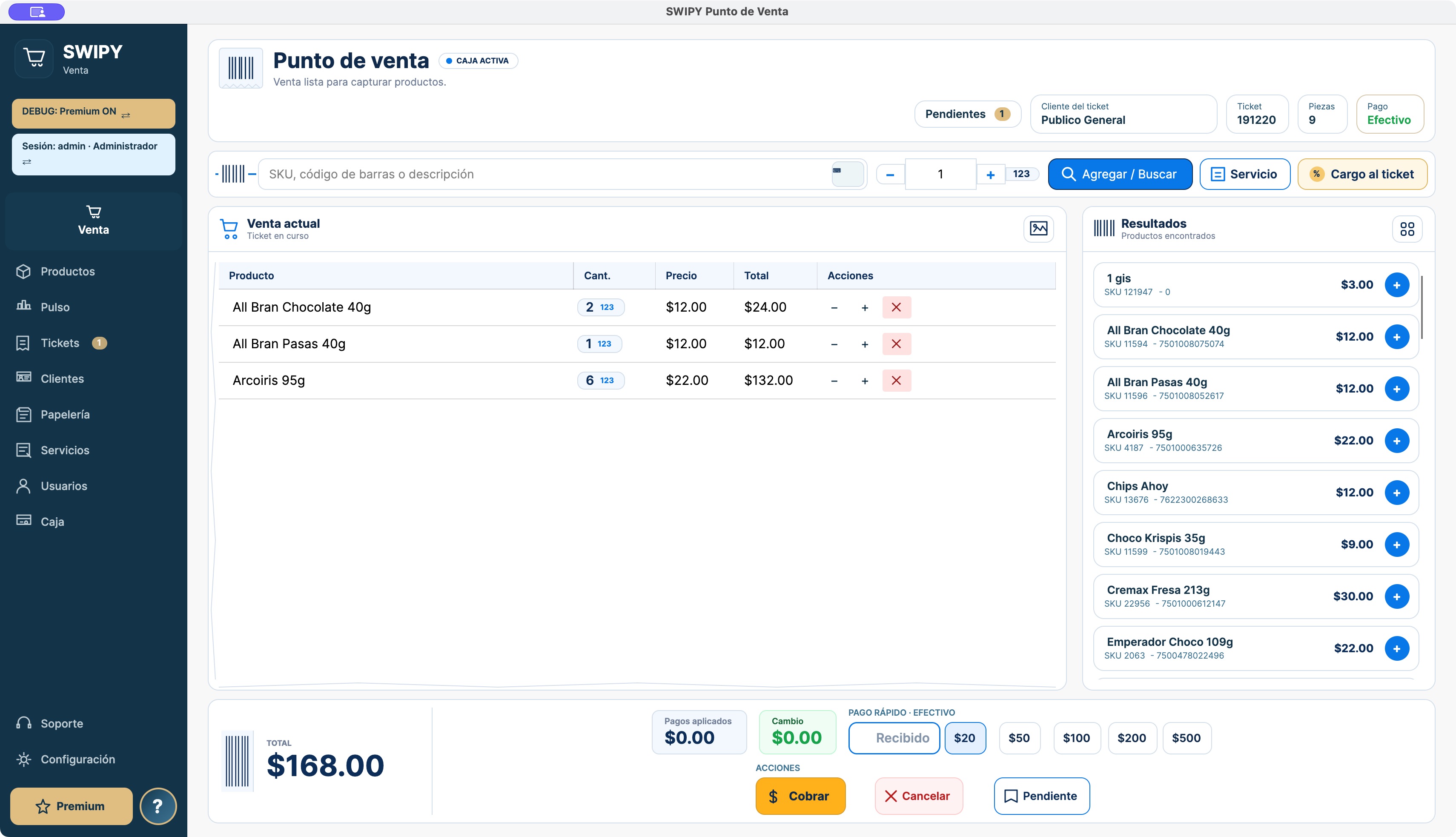Decrease All Bran Chocolate 40g quantity

834,307
